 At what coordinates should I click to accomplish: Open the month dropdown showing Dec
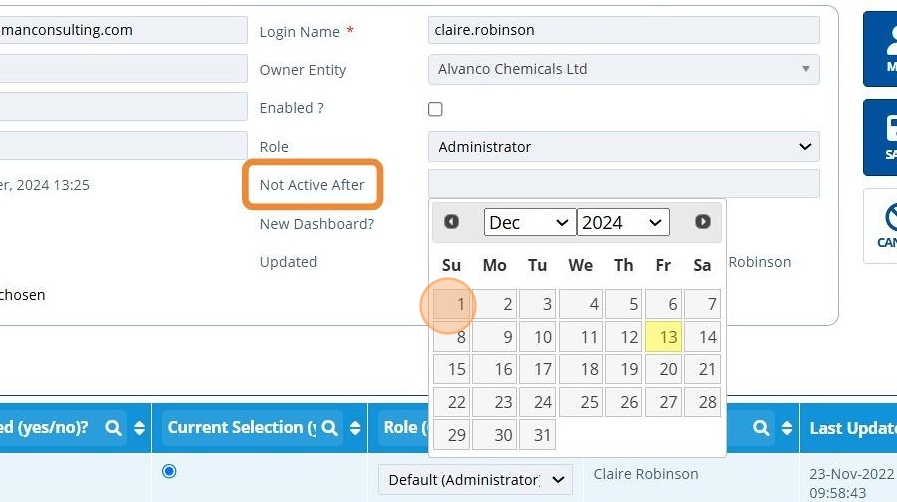click(x=530, y=222)
